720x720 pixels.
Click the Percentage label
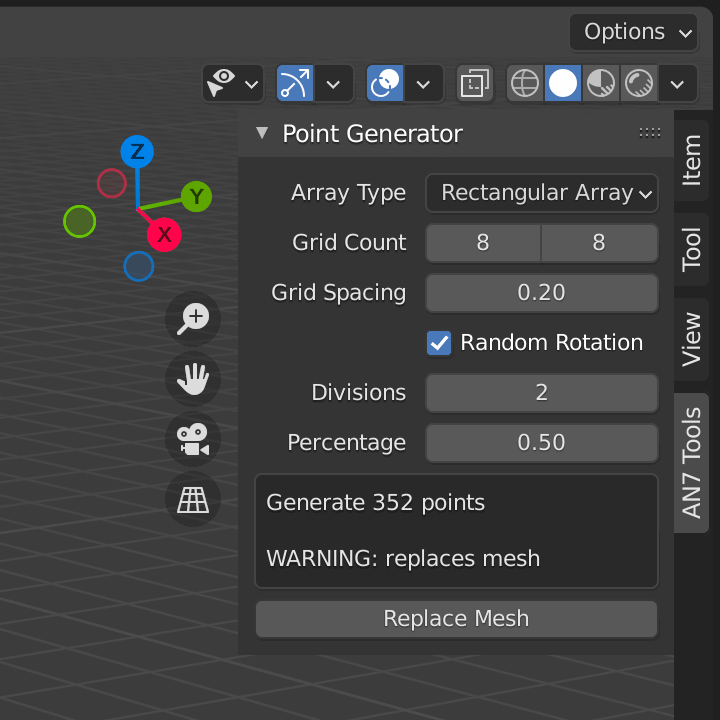[x=347, y=443]
